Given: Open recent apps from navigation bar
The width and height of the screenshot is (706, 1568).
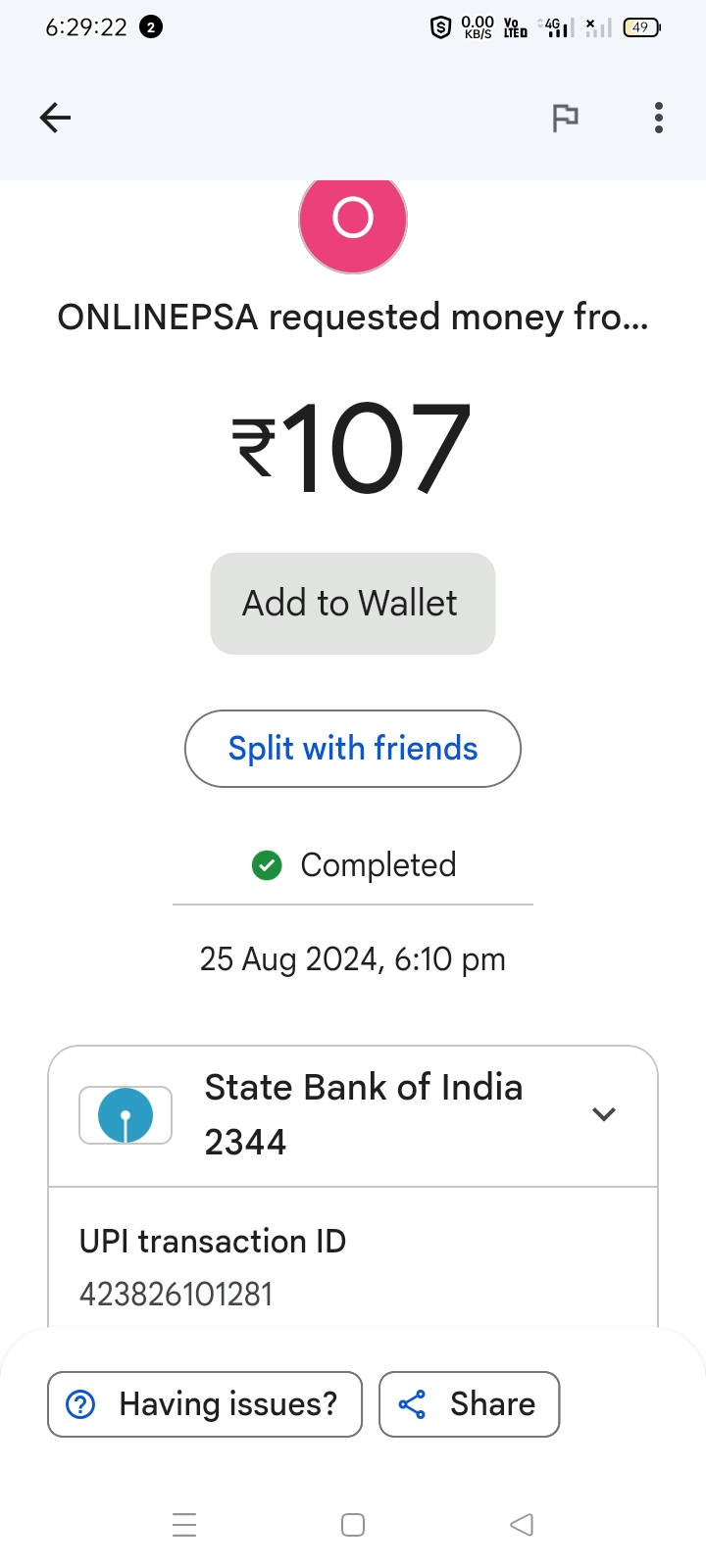Looking at the screenshot, I should tap(184, 1525).
